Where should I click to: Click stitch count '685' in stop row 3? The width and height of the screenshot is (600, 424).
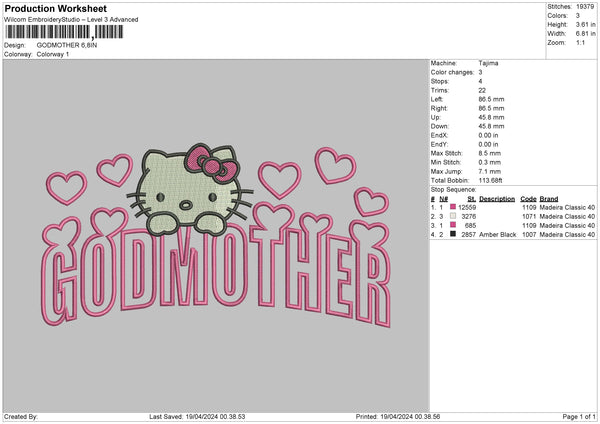(x=470, y=225)
